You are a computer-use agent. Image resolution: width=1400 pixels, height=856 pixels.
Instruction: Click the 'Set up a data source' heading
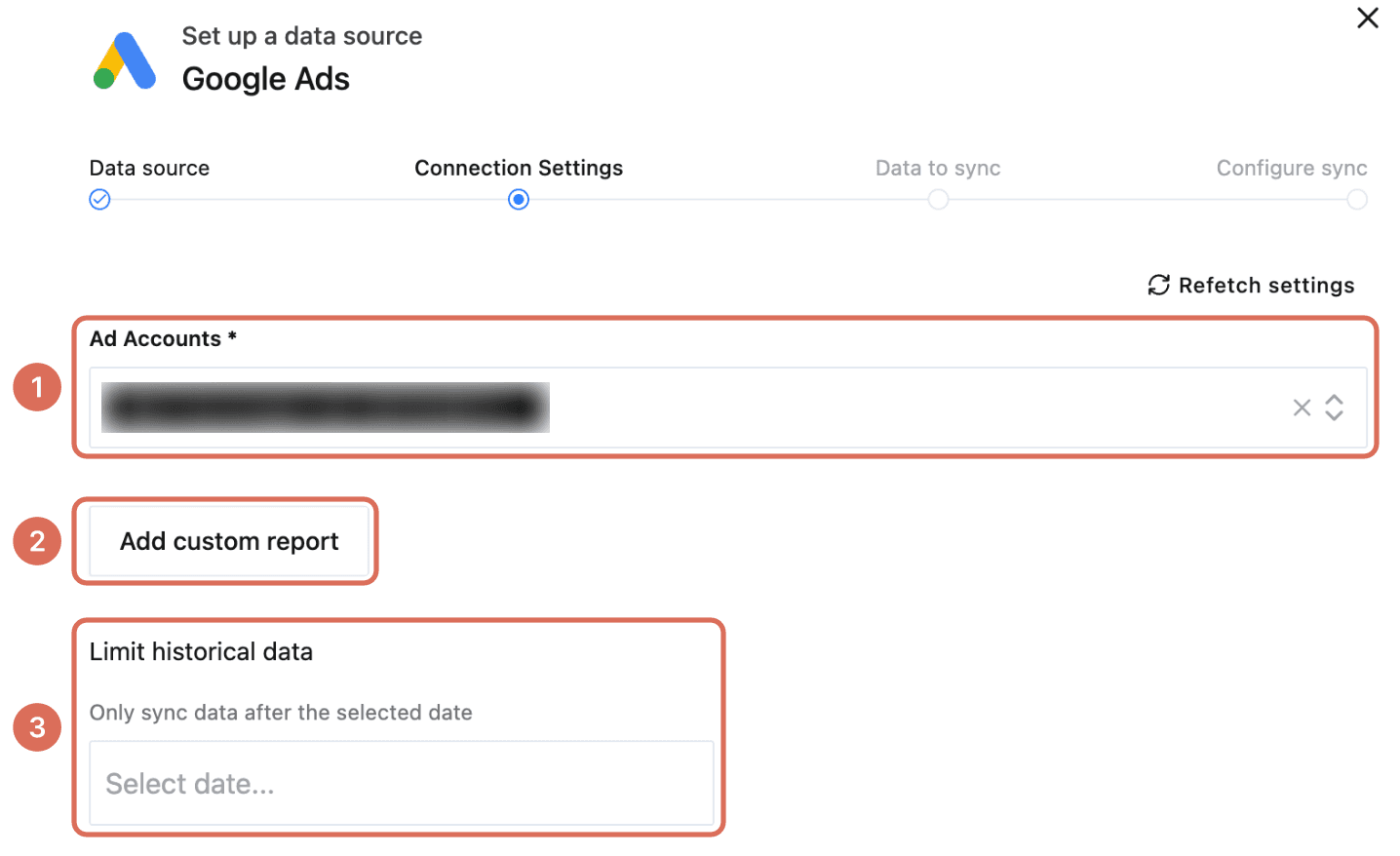coord(302,36)
